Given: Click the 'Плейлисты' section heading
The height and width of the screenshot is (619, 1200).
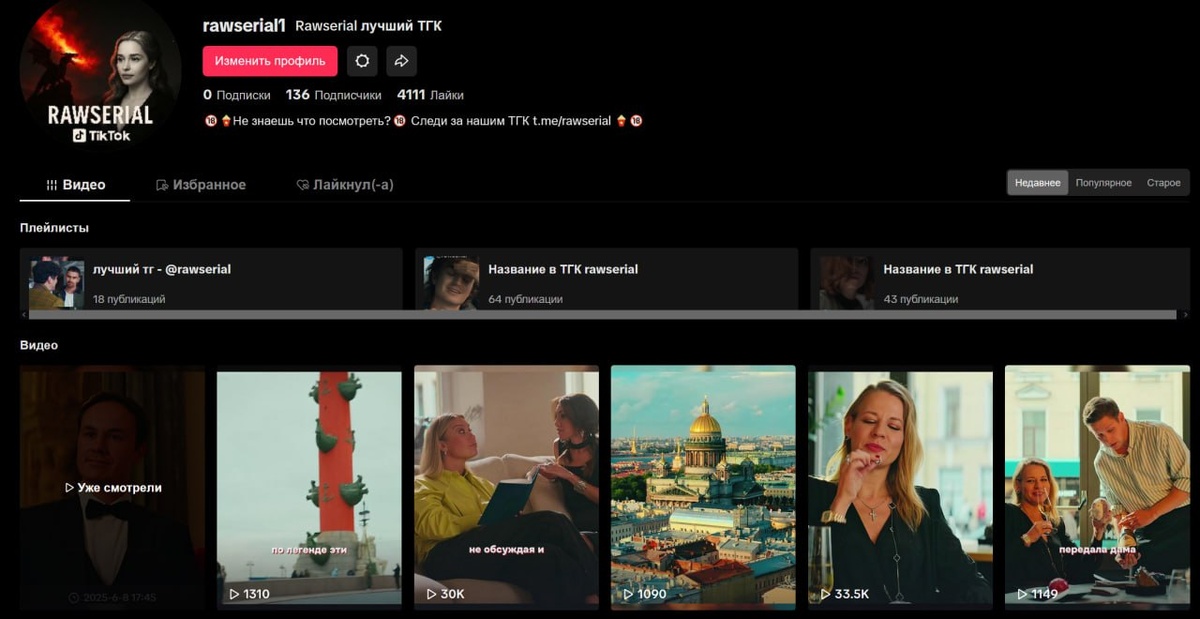Looking at the screenshot, I should (54, 228).
